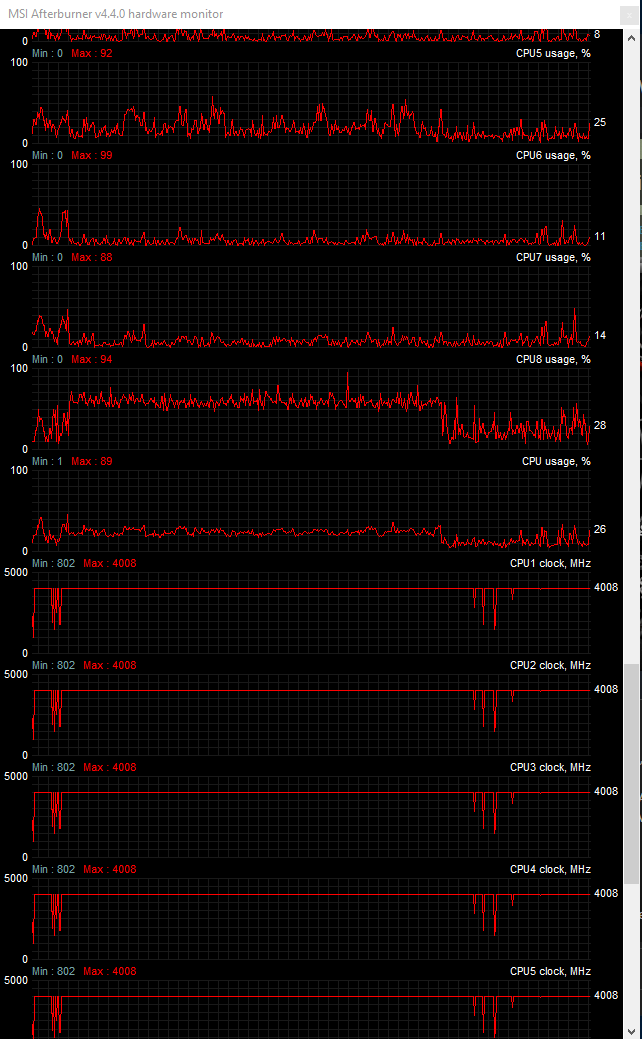This screenshot has height=1039, width=642.
Task: Click the current CPU usage value 26
Action: pyautogui.click(x=600, y=529)
